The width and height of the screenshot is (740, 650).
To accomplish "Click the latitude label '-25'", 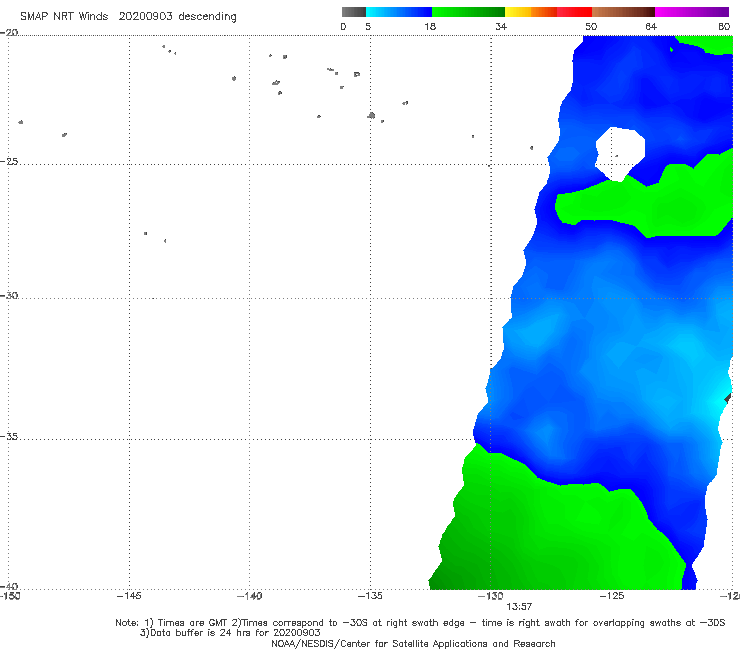I will tap(9, 161).
